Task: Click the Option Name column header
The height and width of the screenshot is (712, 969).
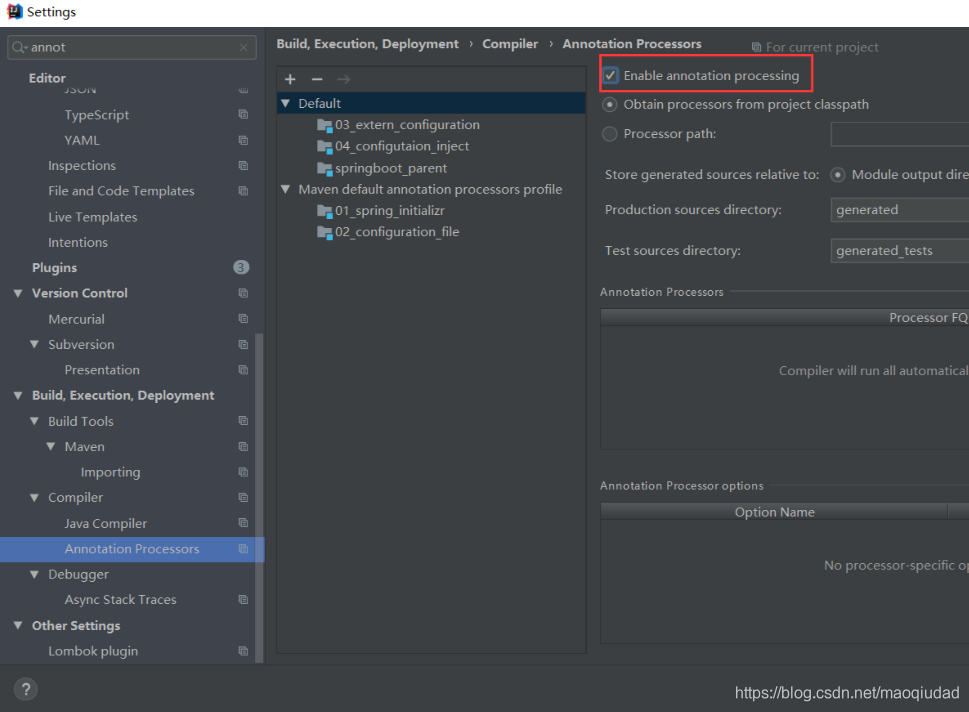Action: 774,512
